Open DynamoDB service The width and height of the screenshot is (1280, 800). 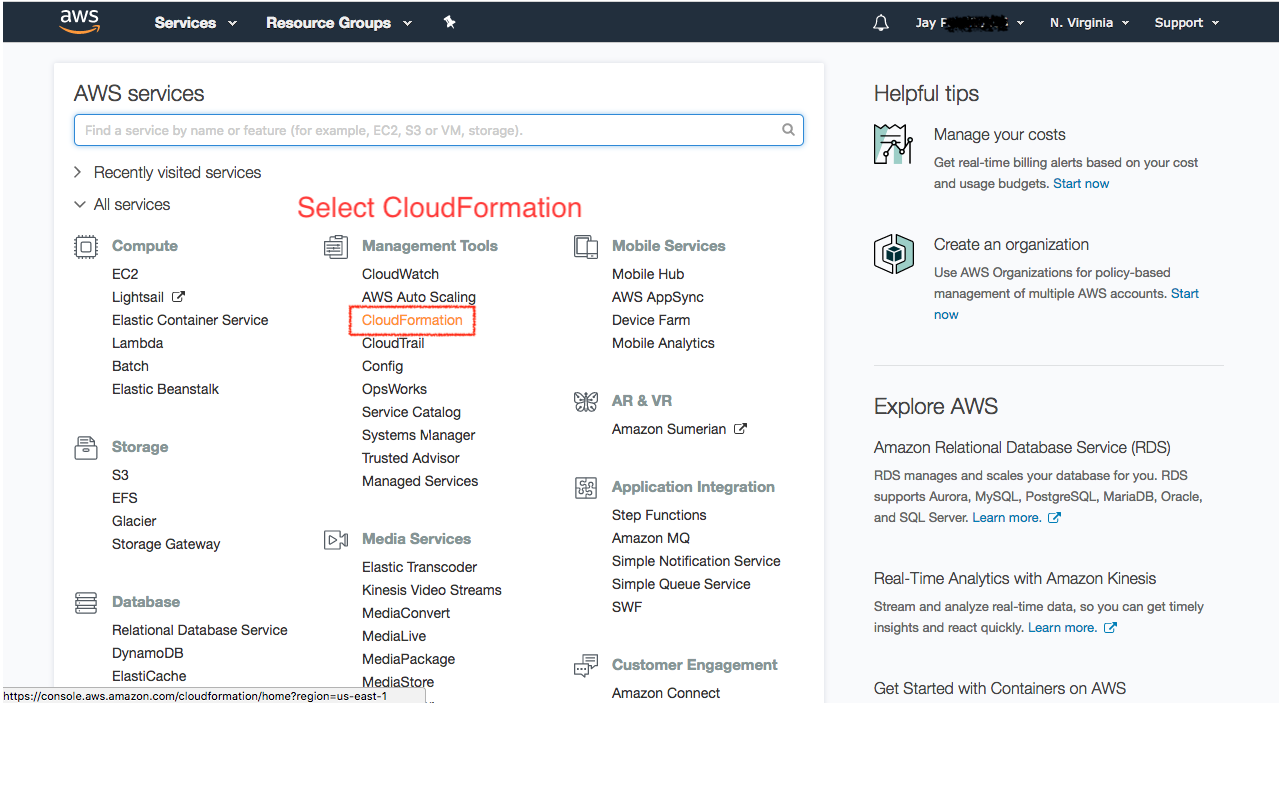148,653
